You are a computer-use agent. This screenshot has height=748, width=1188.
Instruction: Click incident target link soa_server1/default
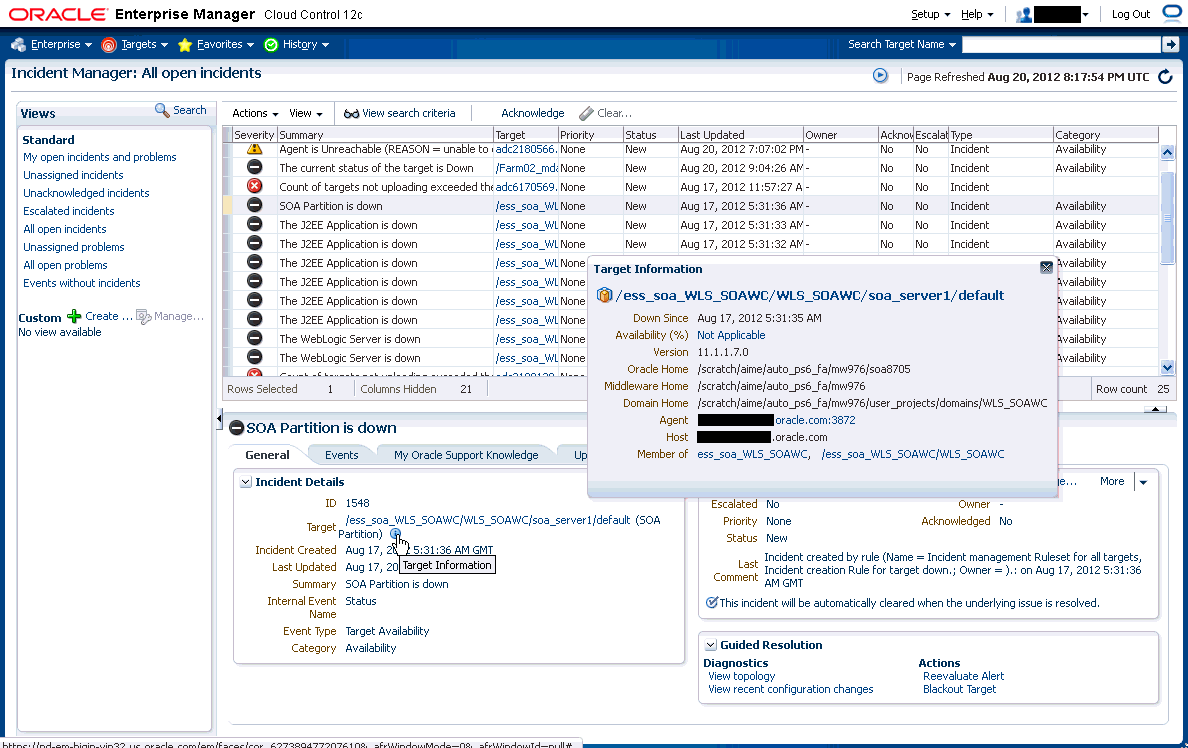(x=488, y=521)
